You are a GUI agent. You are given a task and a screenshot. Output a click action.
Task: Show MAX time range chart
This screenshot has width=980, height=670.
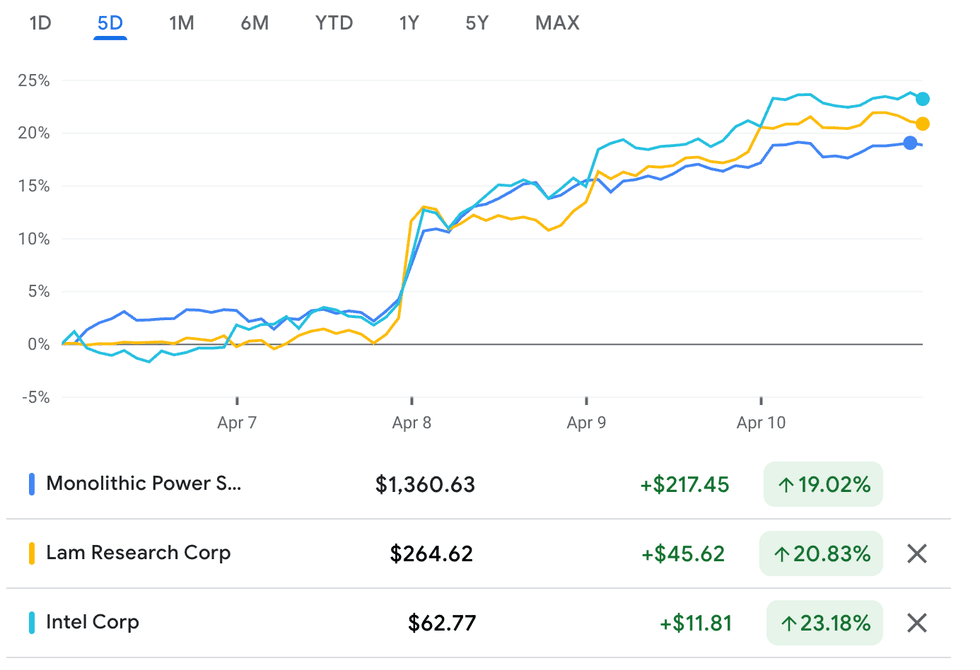[557, 22]
